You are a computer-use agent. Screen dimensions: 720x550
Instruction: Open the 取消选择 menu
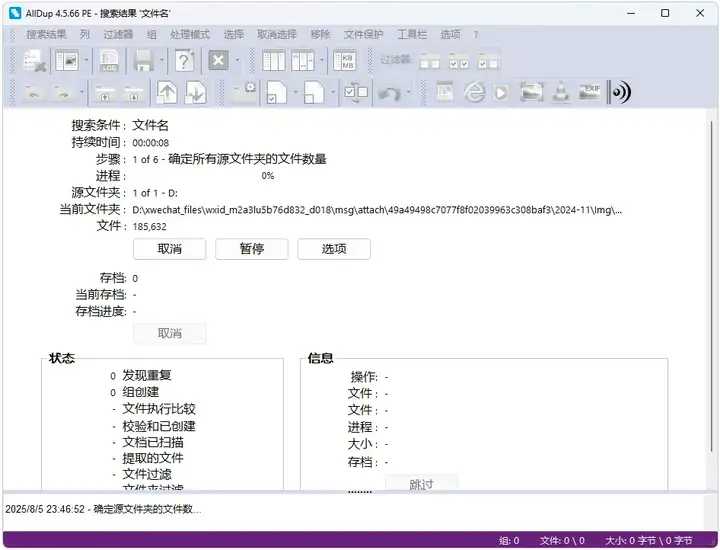[x=277, y=34]
